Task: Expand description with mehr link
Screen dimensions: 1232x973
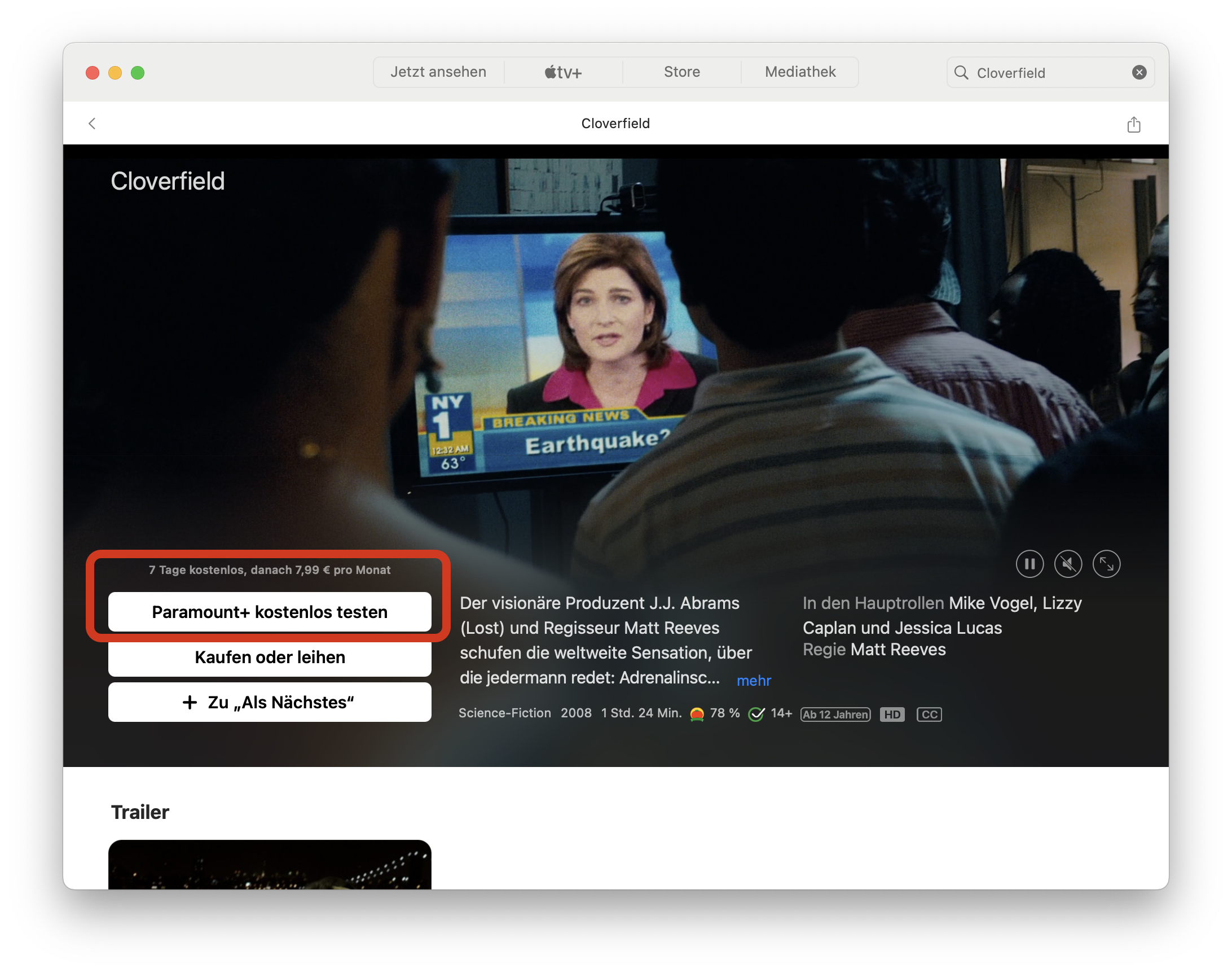Action: pyautogui.click(x=753, y=680)
